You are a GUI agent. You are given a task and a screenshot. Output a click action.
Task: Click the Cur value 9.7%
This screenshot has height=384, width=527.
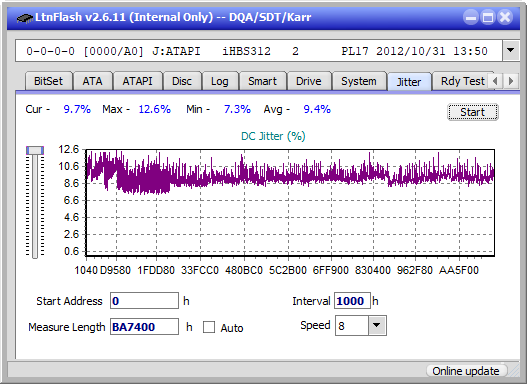77,109
